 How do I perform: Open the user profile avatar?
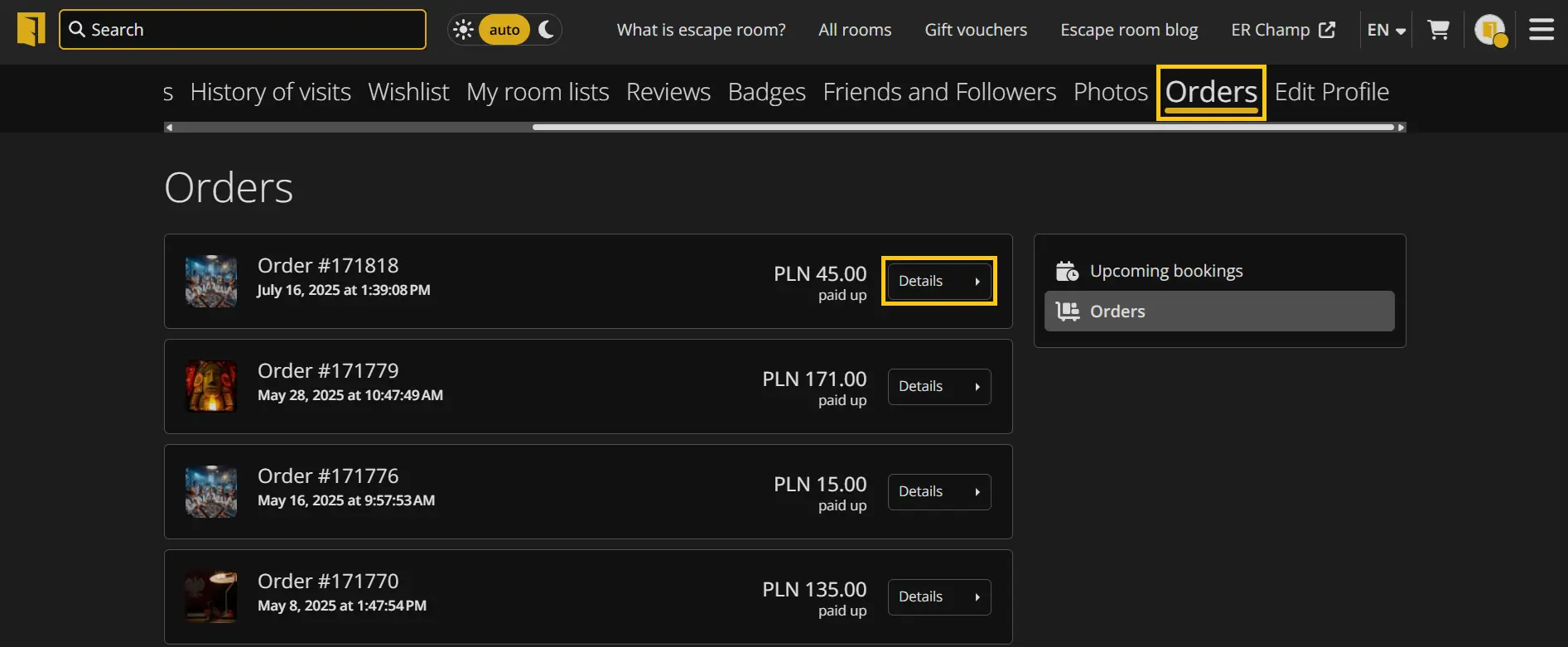pyautogui.click(x=1490, y=30)
